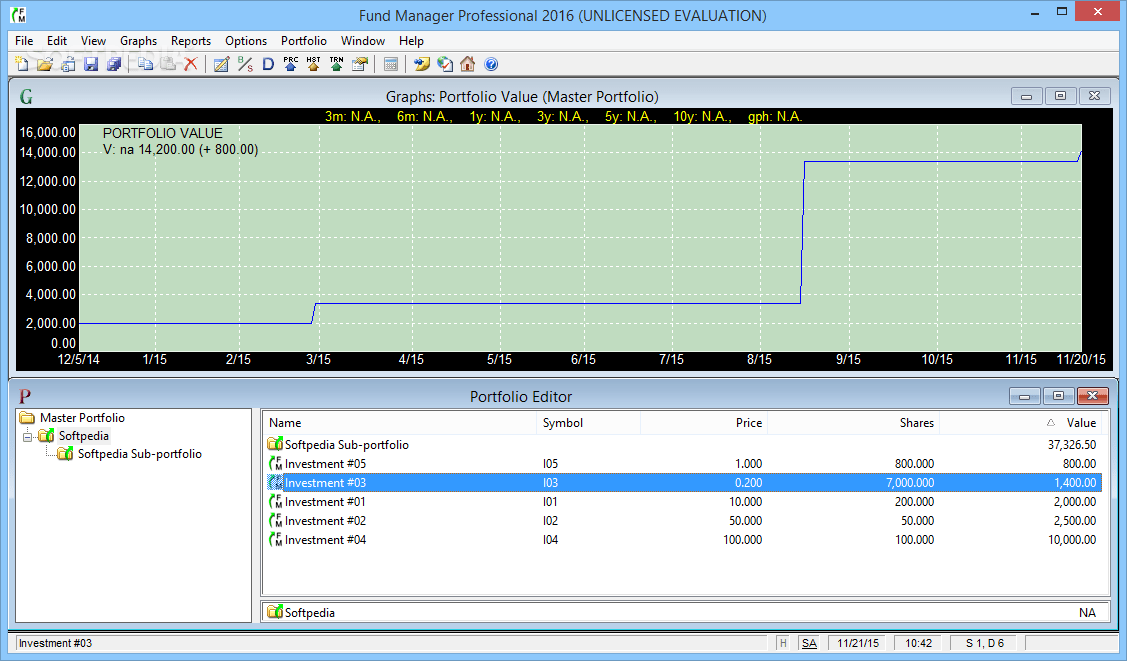The image size is (1127, 661).
Task: Open the Portfolio menu
Action: point(304,41)
